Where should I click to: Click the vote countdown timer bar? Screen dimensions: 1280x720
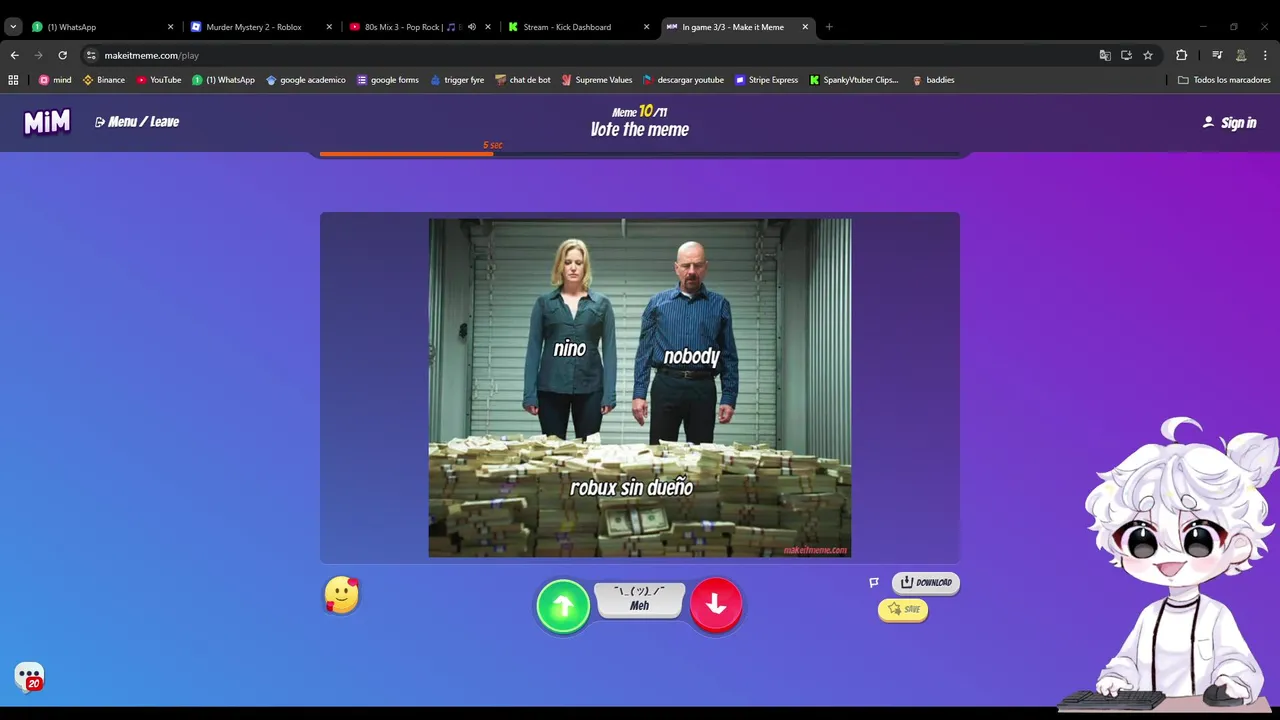639,154
